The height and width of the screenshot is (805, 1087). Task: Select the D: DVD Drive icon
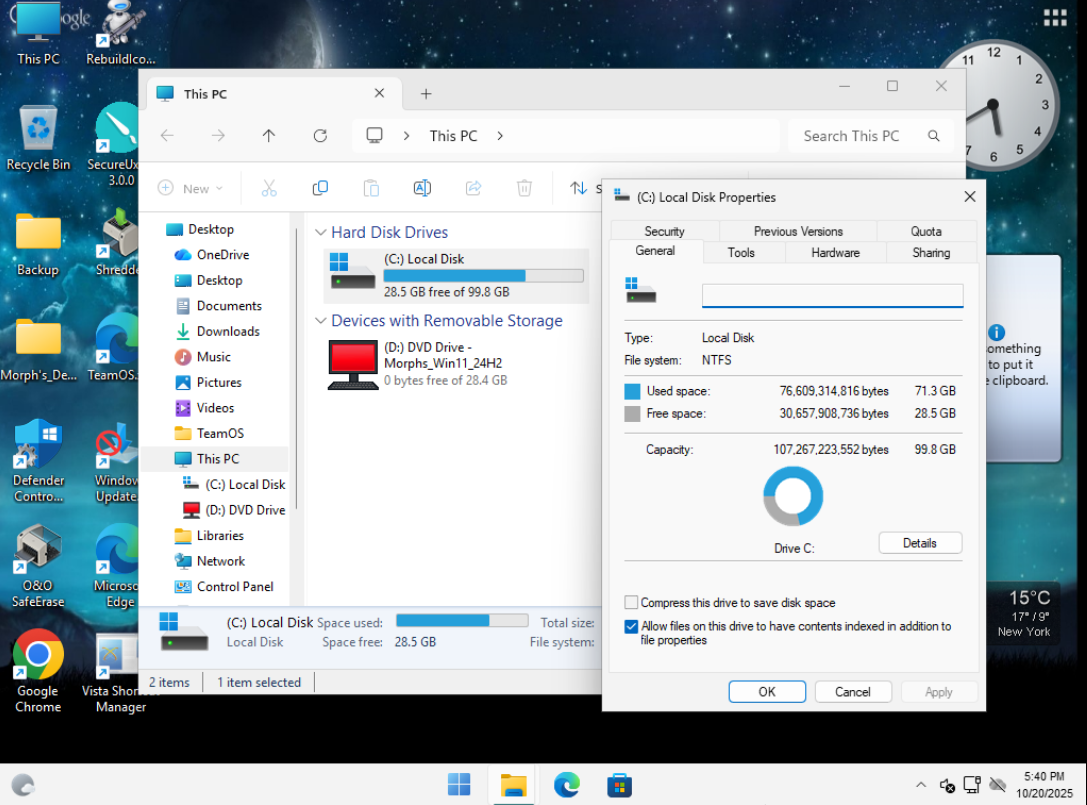pyautogui.click(x=353, y=364)
